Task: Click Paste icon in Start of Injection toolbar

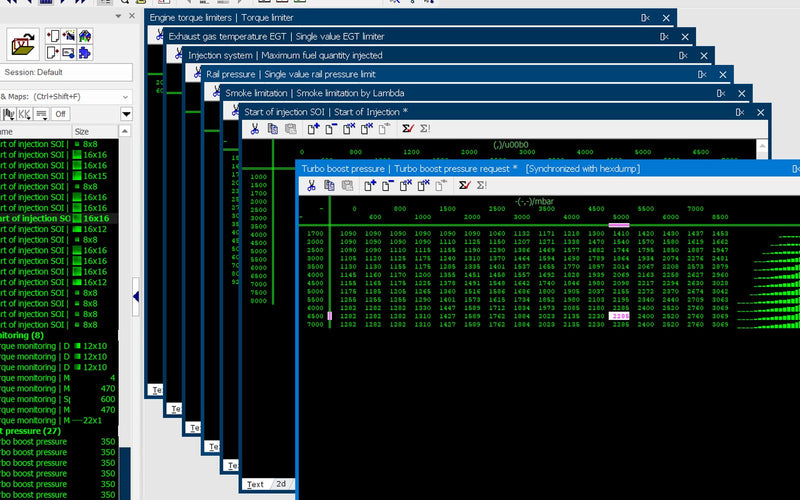Action: [291, 129]
